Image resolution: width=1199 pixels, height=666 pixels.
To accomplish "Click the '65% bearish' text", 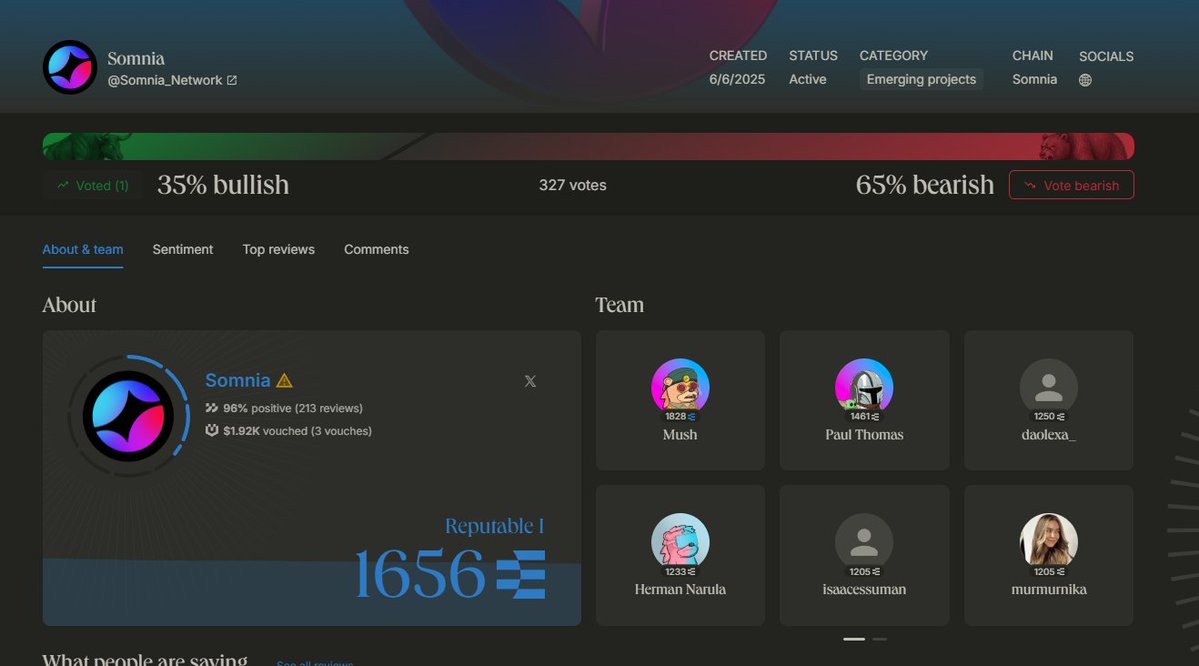I will point(924,185).
